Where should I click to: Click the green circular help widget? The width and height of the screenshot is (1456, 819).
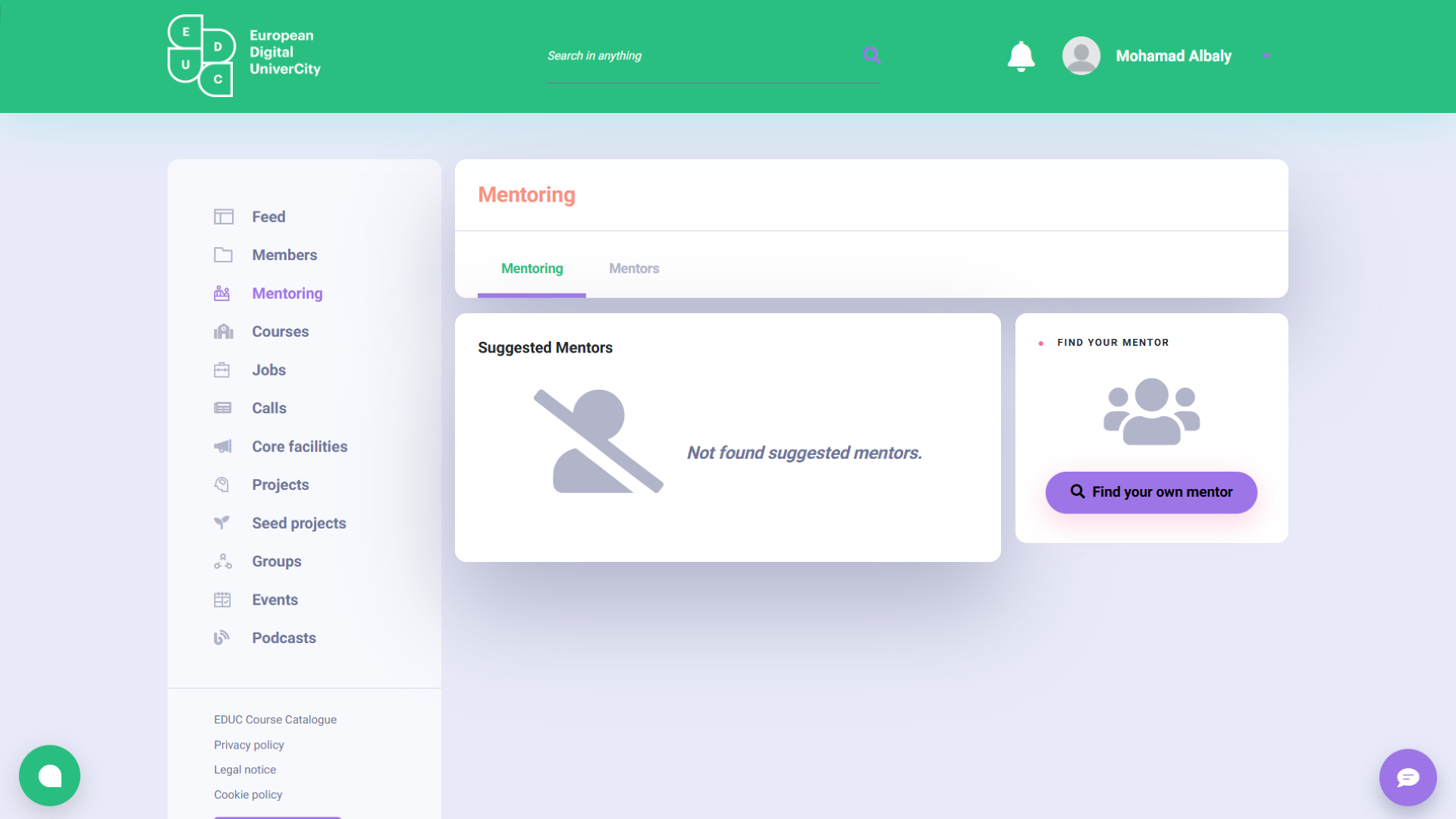(x=50, y=776)
